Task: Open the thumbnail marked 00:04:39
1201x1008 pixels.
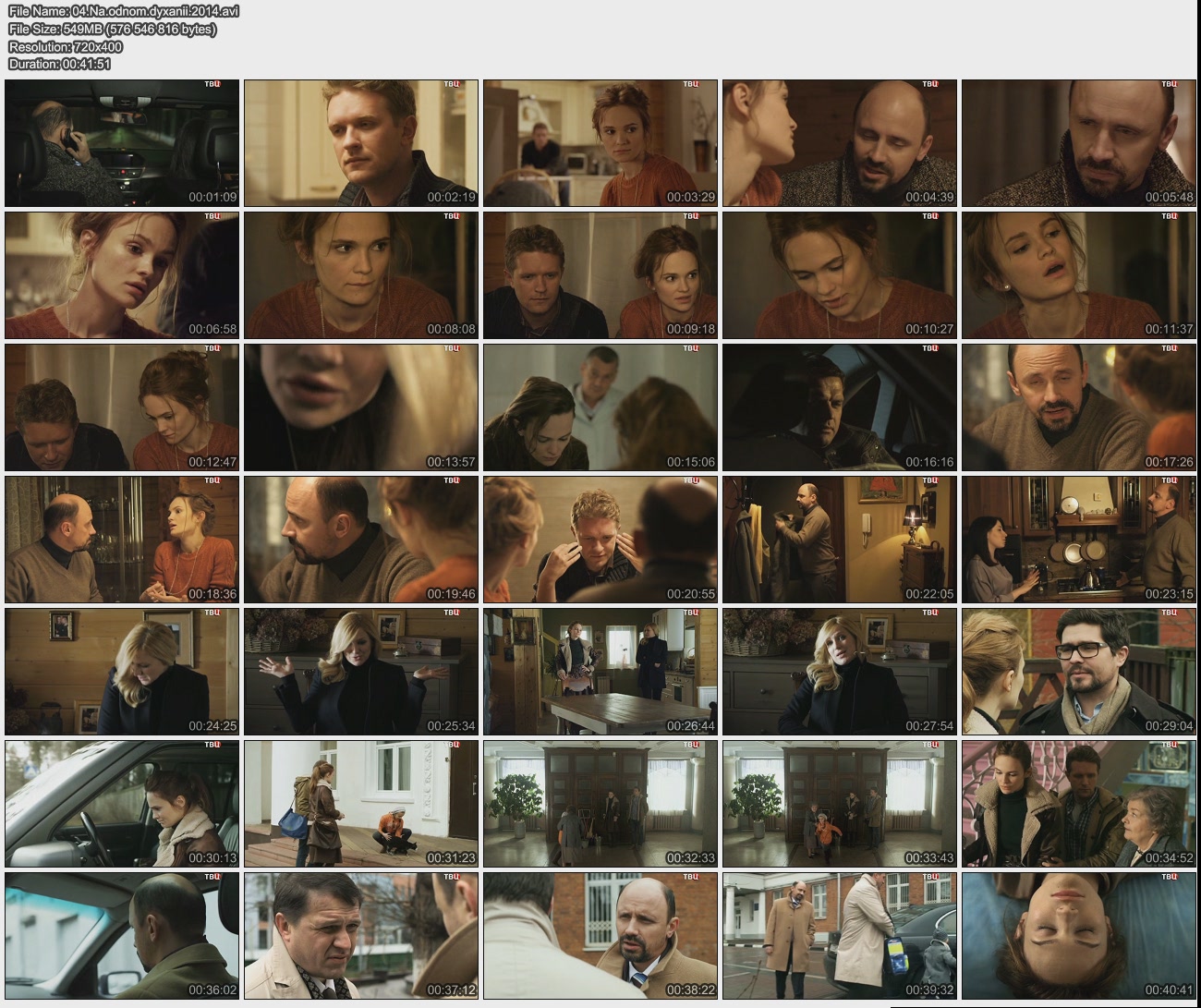Action: pos(839,143)
